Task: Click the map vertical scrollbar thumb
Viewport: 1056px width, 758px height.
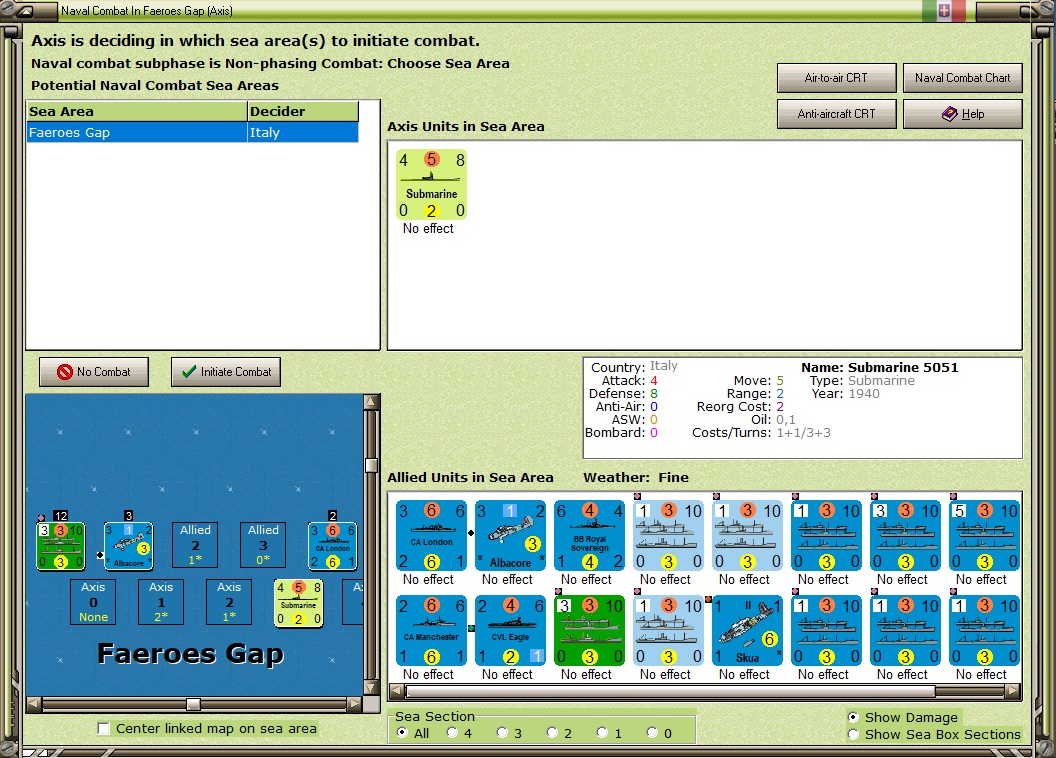Action: [370, 465]
